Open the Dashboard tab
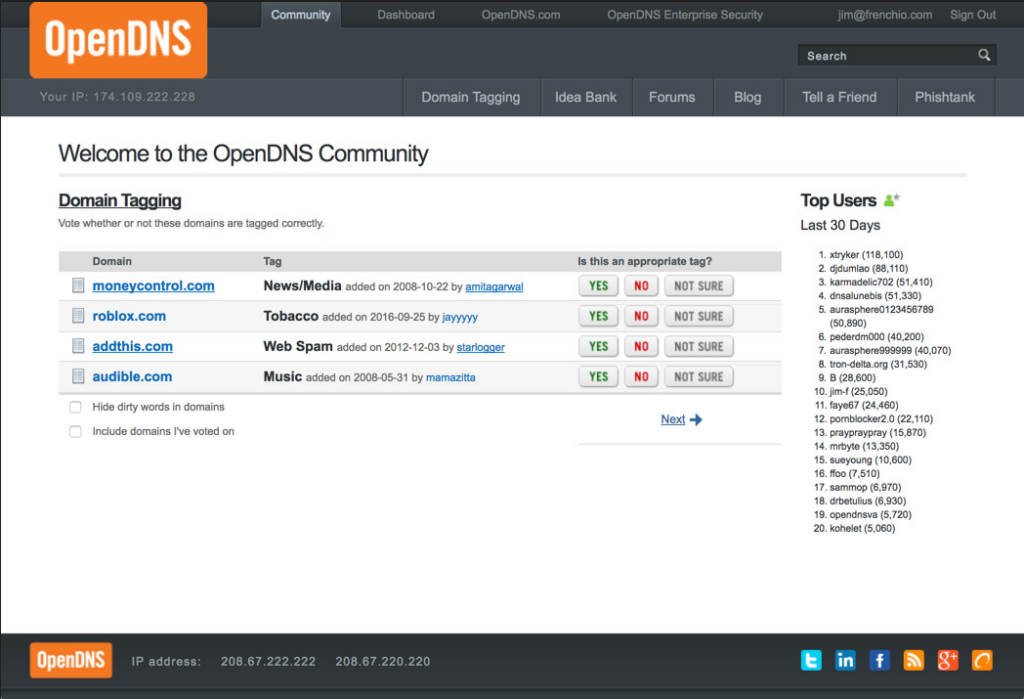 pos(406,14)
